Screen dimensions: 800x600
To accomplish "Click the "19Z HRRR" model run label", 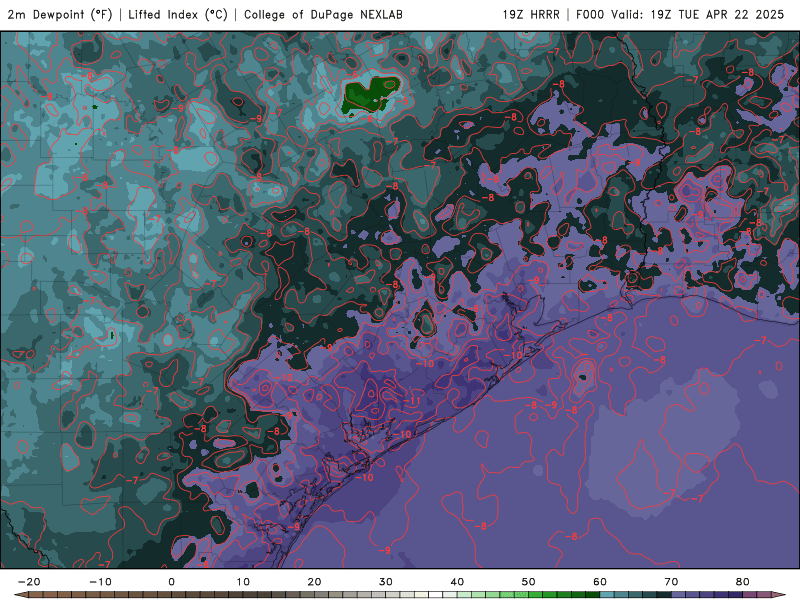I will (x=531, y=15).
